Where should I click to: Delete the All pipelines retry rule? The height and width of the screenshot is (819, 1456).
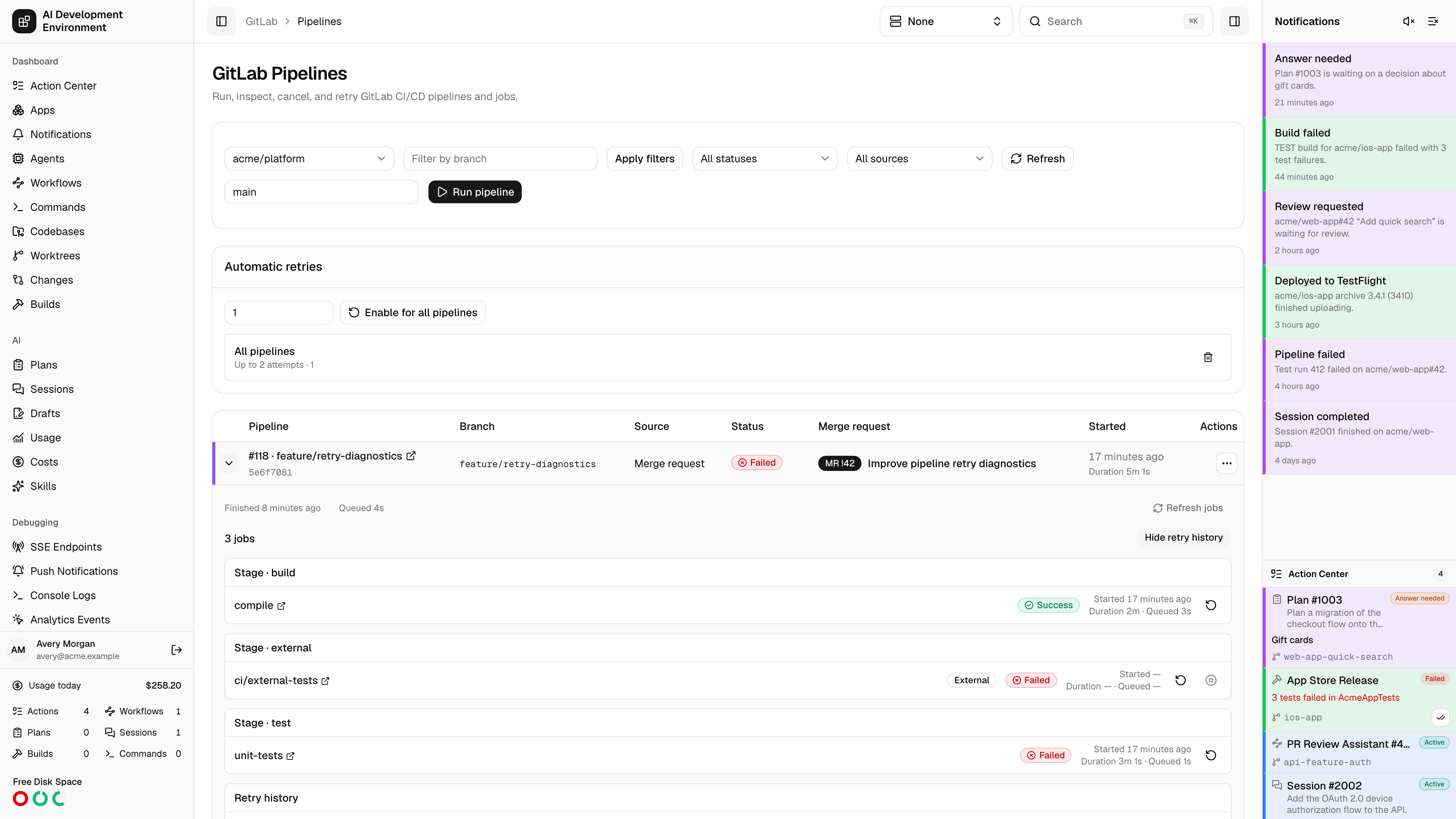[x=1207, y=357]
